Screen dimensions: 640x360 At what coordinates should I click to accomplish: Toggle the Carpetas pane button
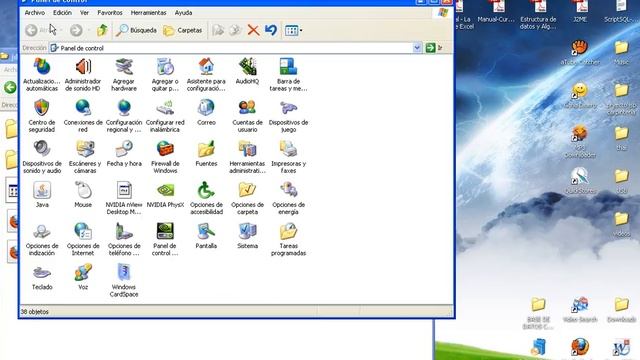tap(182, 30)
